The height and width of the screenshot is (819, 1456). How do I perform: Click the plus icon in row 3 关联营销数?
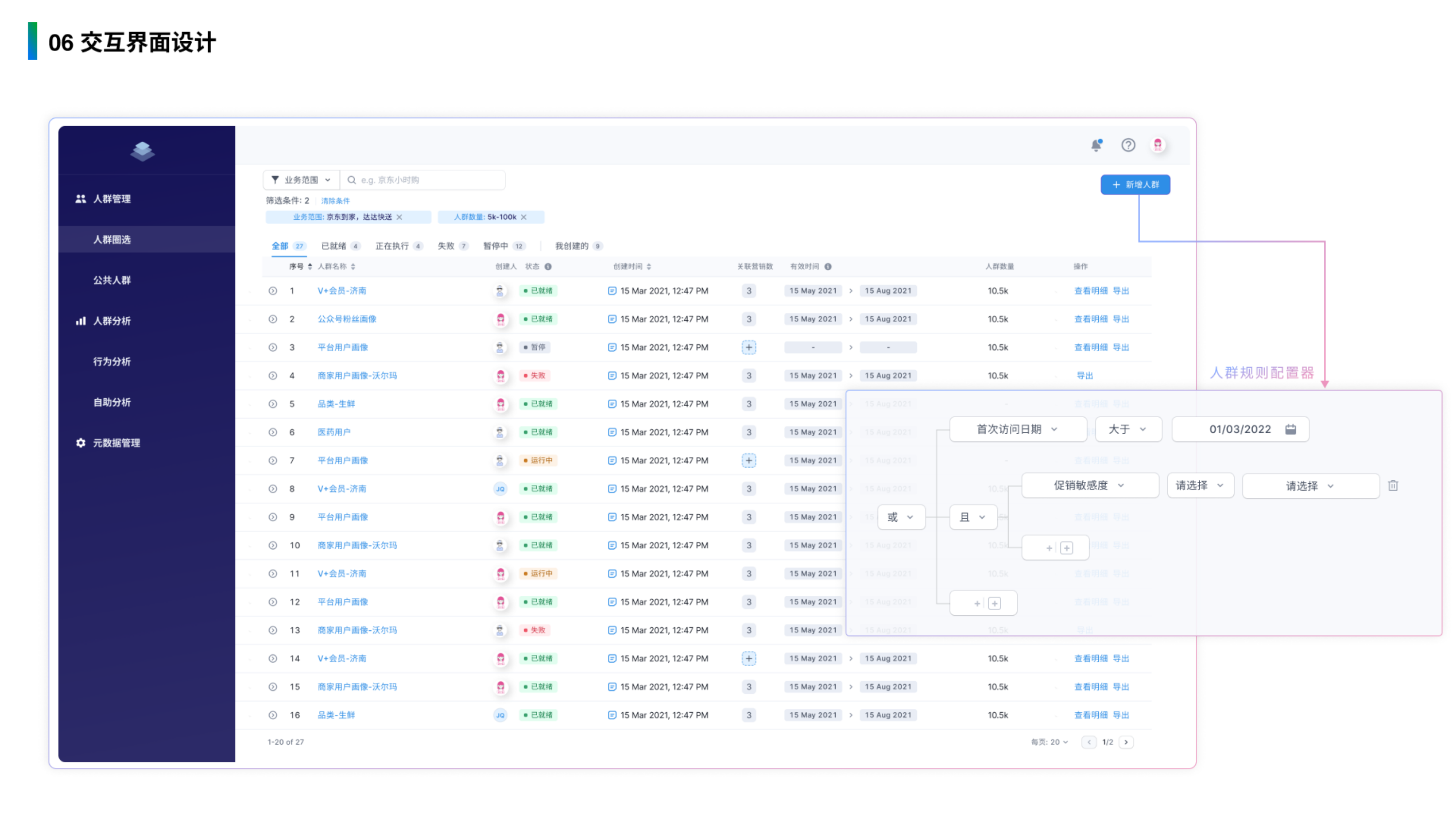tap(748, 347)
